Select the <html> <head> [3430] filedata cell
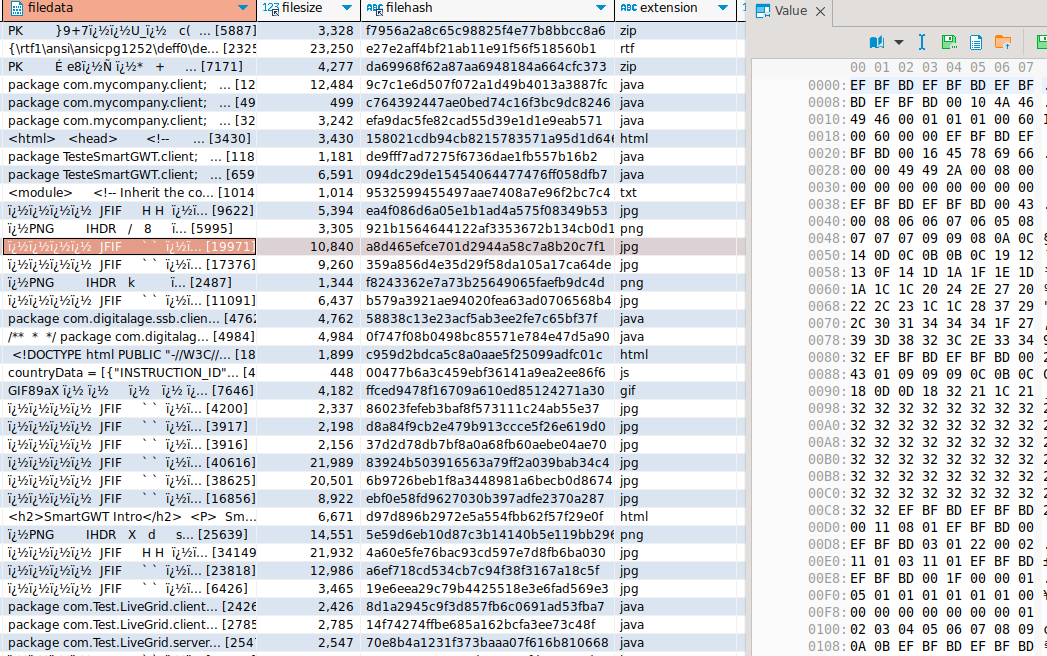This screenshot has height=656, width=1047. pyautogui.click(x=130, y=139)
